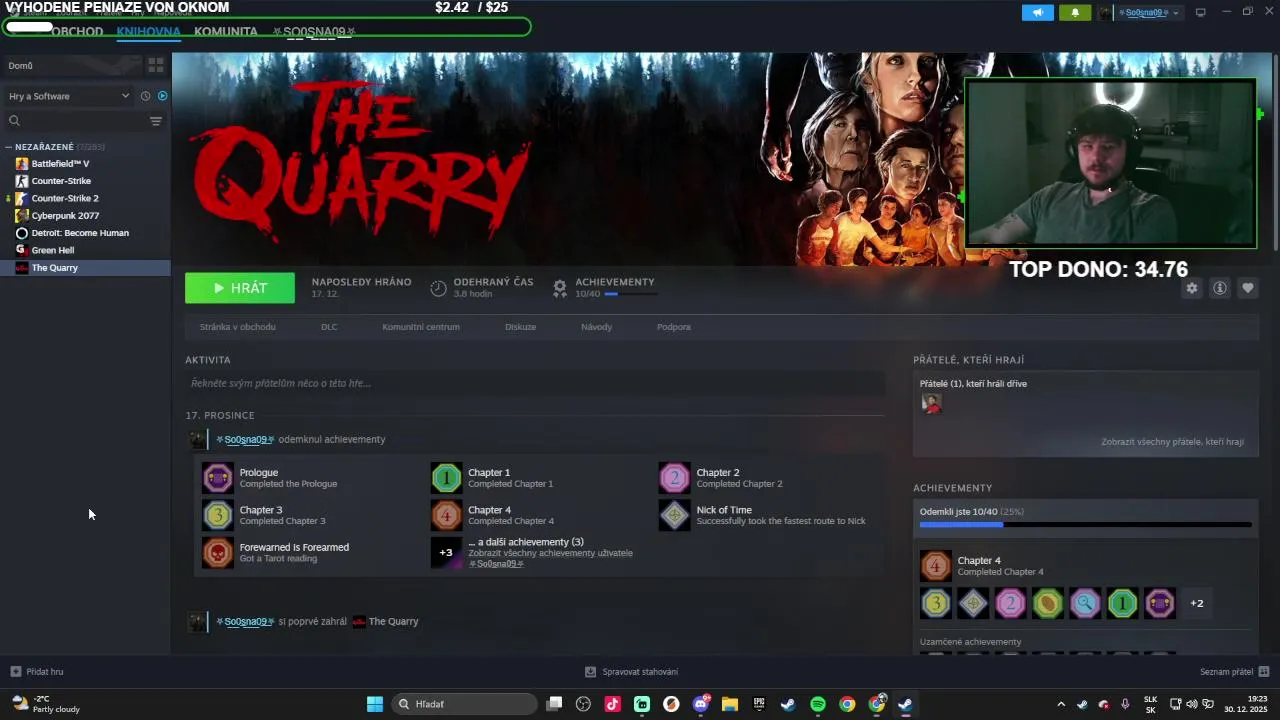Open File Explorer from the taskbar
Viewport: 1280px width, 720px height.
tap(730, 704)
